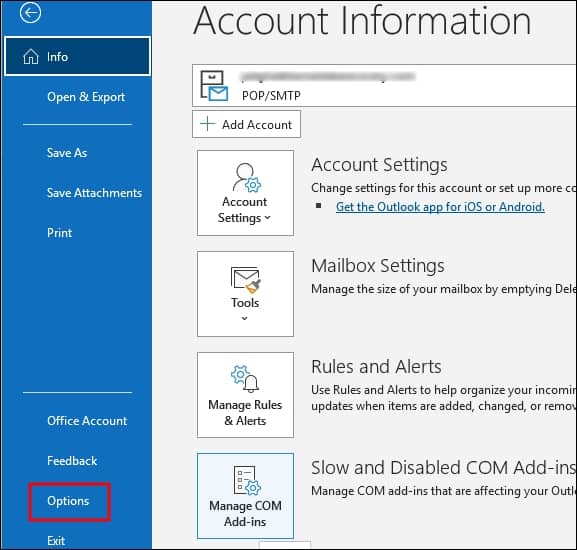Click the Account Settings person-gear icon
The height and width of the screenshot is (550, 577).
(247, 178)
